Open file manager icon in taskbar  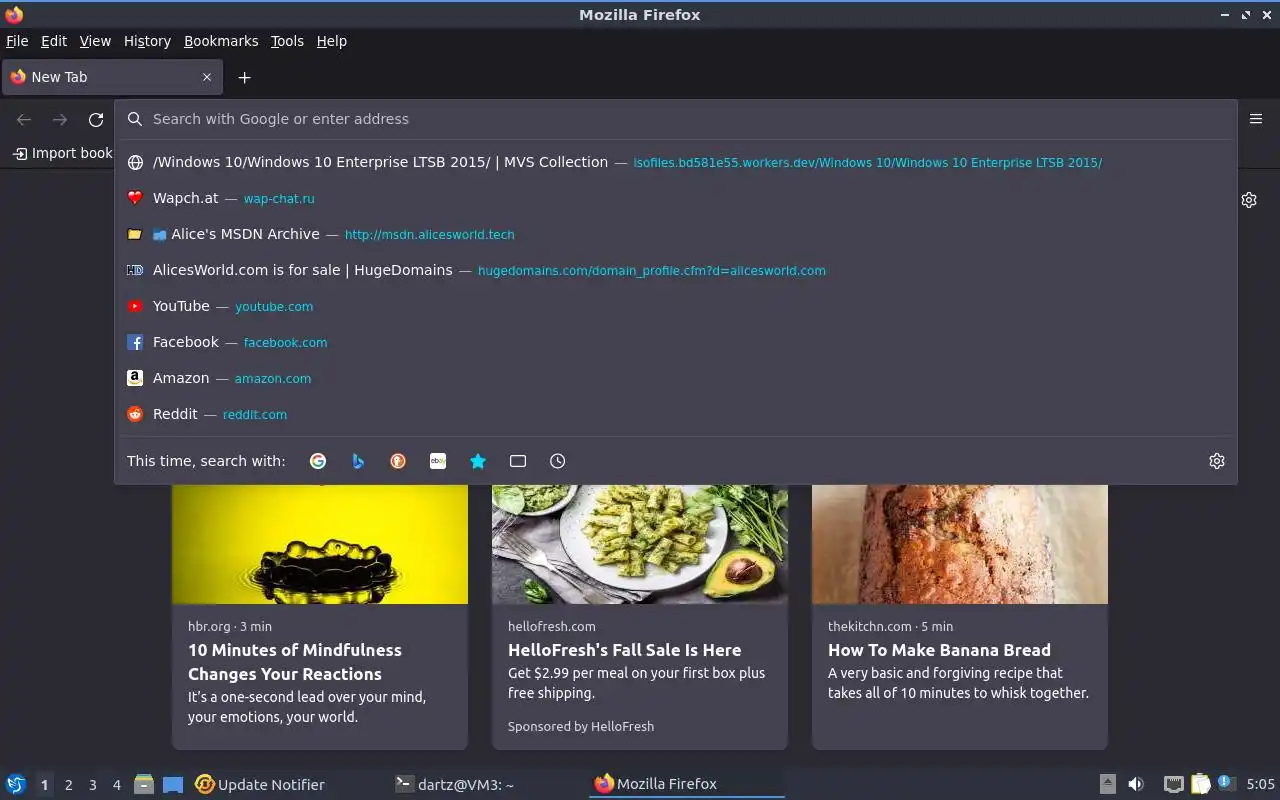pyautogui.click(x=144, y=784)
